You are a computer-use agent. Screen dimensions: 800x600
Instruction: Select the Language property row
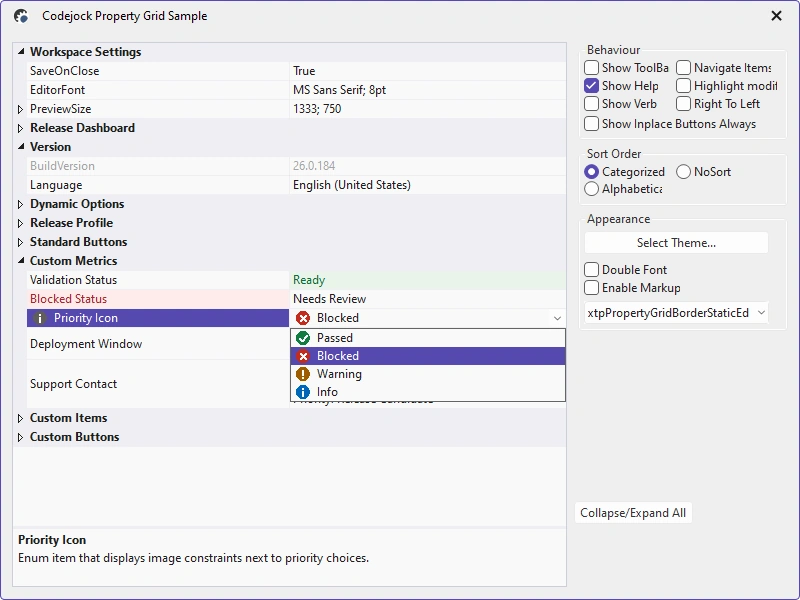click(296, 185)
